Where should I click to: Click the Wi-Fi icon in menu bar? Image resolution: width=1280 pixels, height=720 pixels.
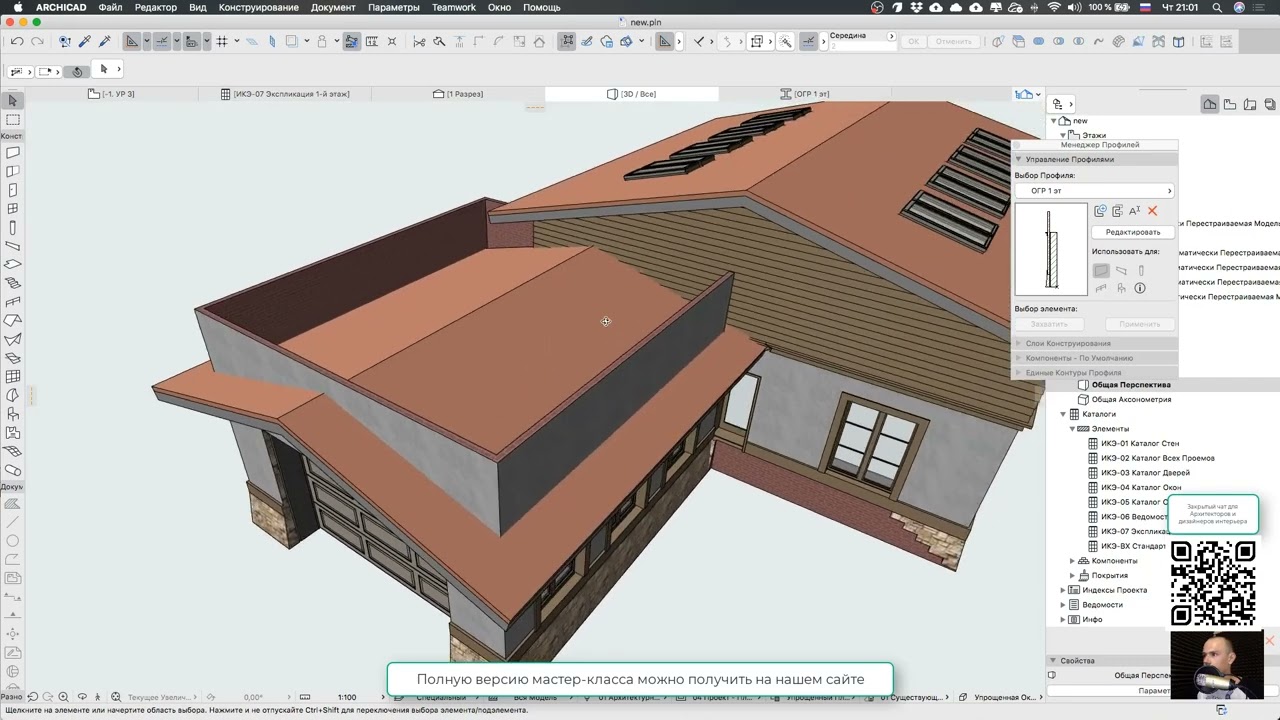pos(1054,7)
